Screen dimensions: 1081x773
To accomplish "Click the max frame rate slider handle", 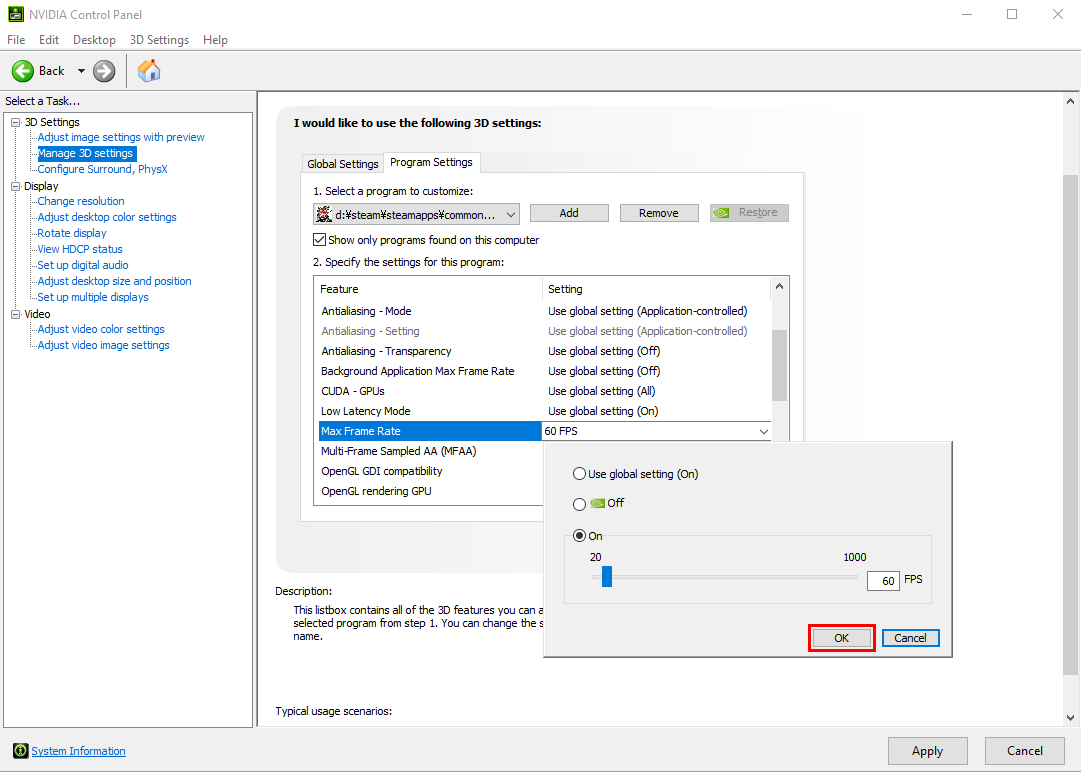I will pyautogui.click(x=607, y=576).
